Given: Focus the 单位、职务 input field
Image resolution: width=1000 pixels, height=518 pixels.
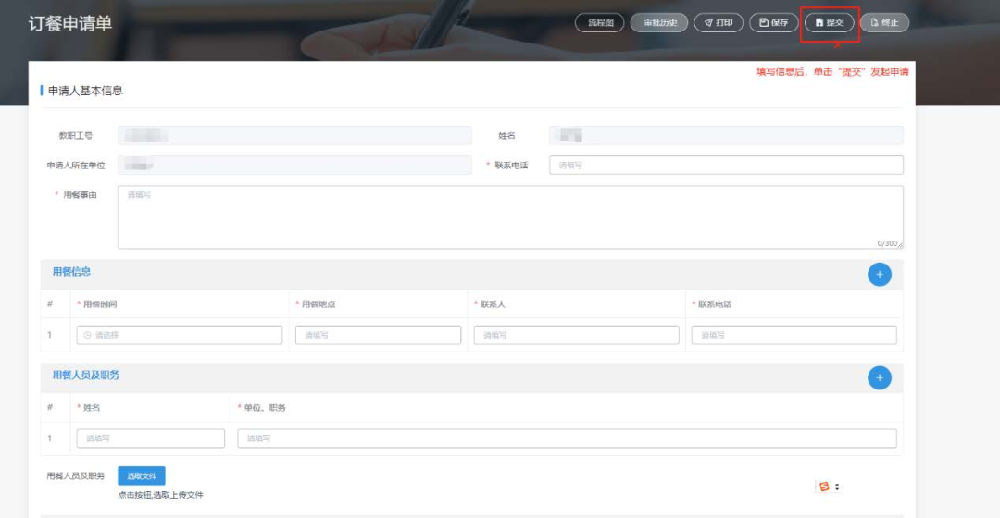Looking at the screenshot, I should (x=566, y=438).
